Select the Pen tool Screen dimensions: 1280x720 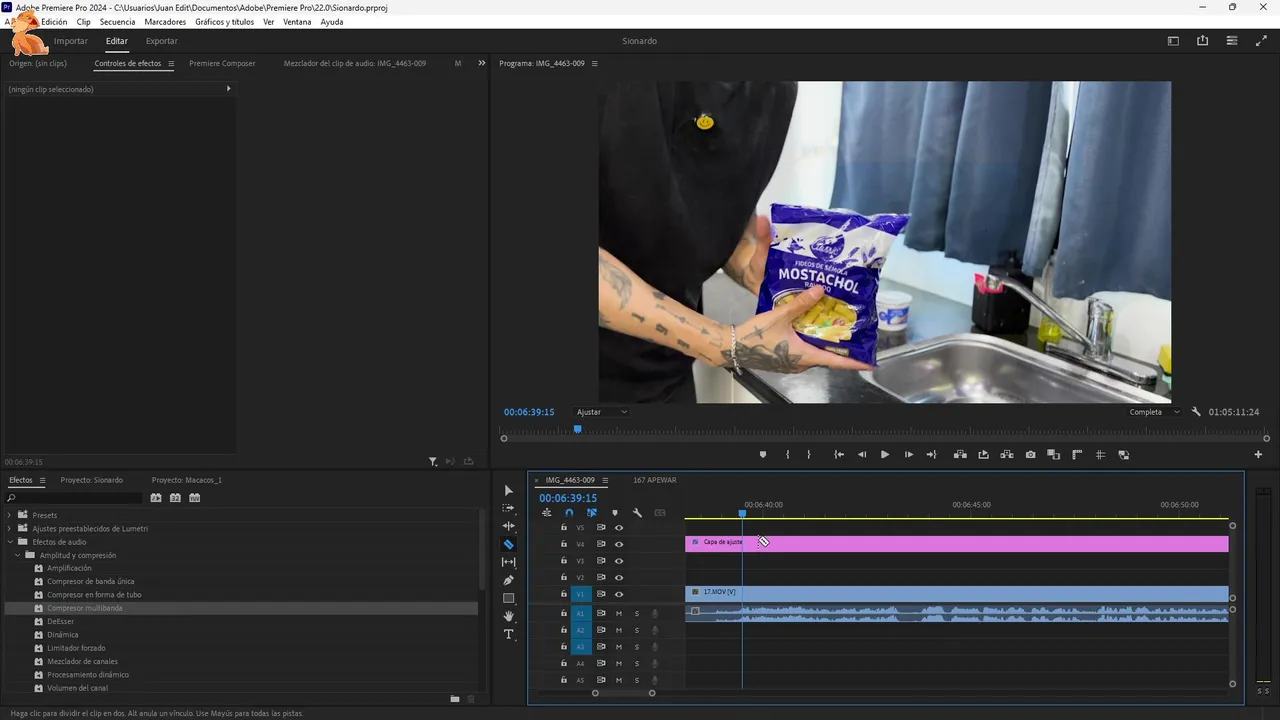point(508,580)
